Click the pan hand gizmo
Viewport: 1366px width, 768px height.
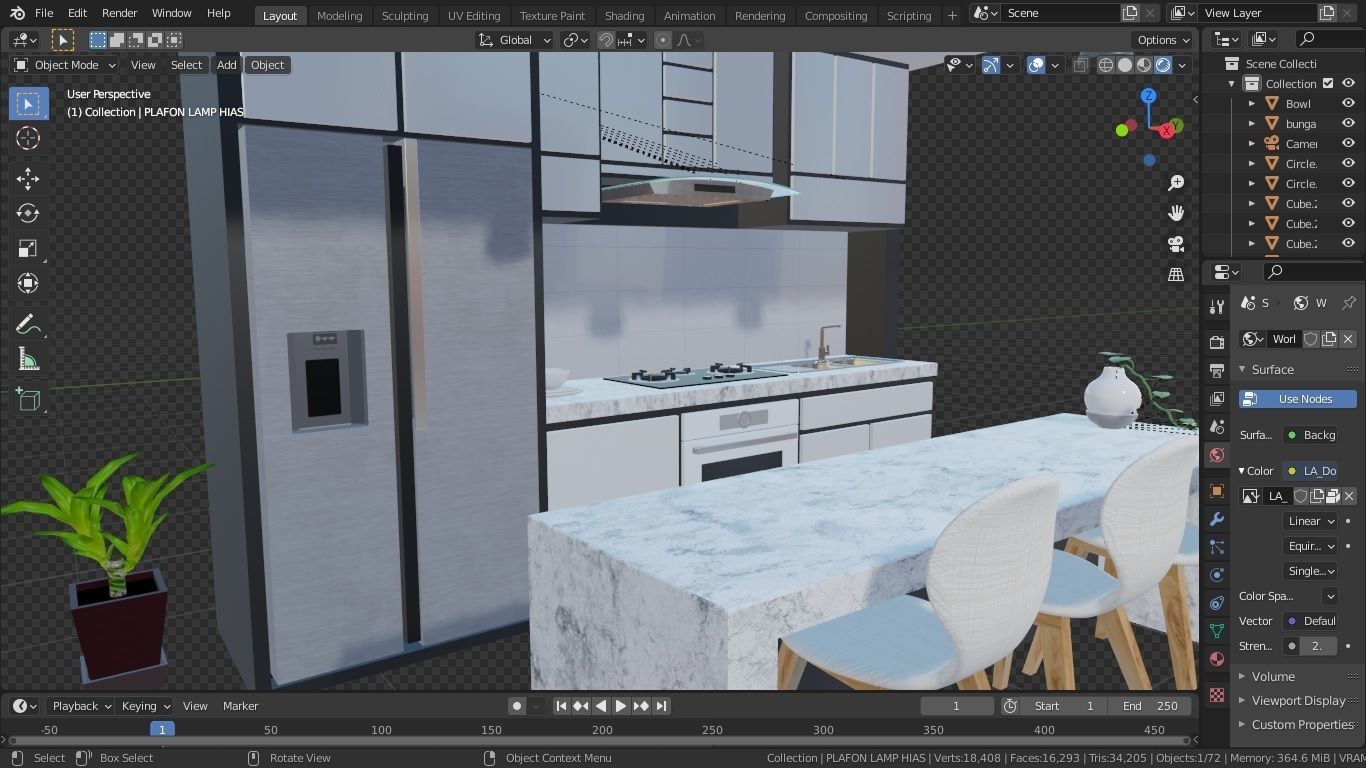[x=1176, y=213]
